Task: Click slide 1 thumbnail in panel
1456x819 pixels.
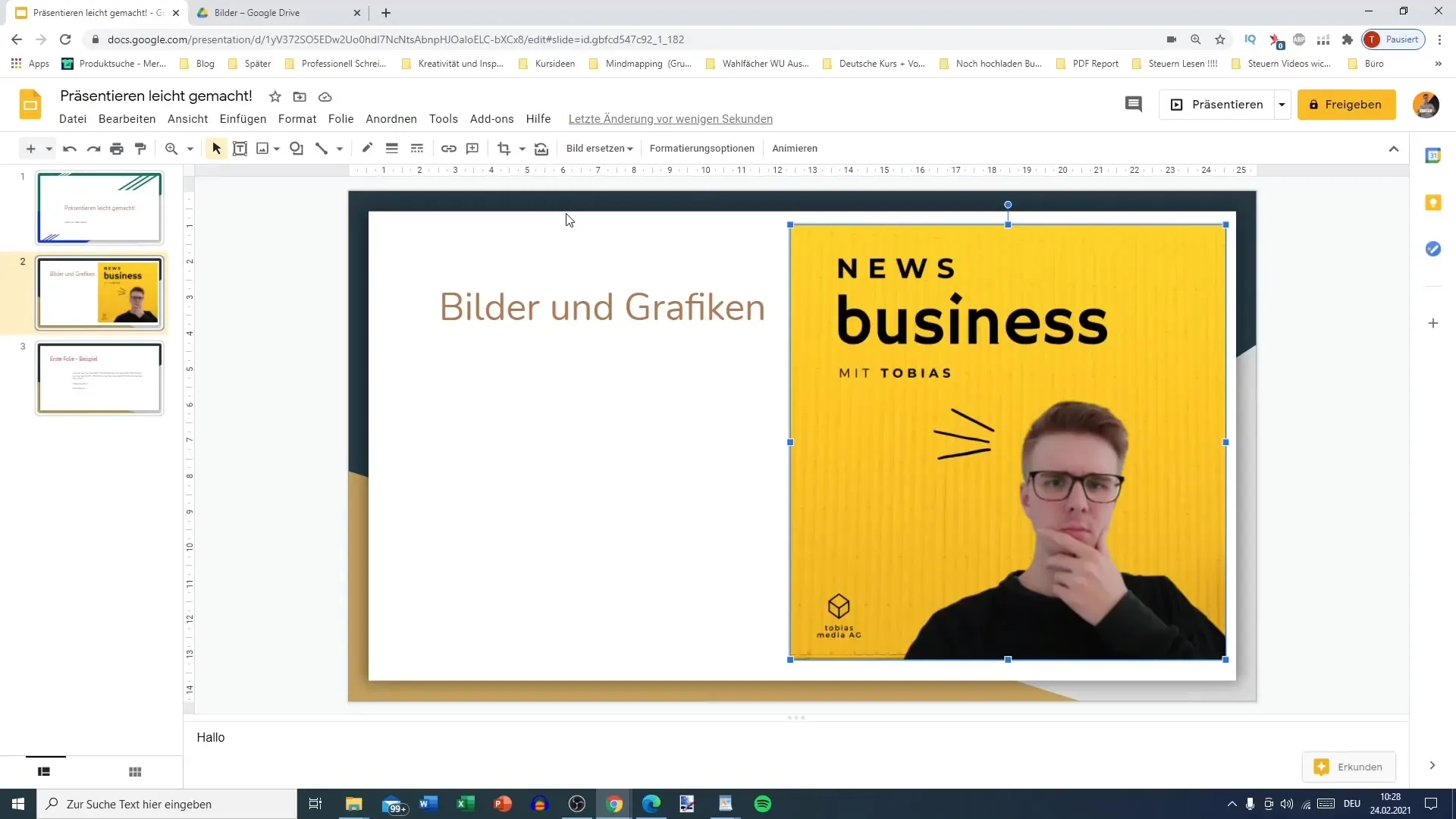Action: (98, 207)
